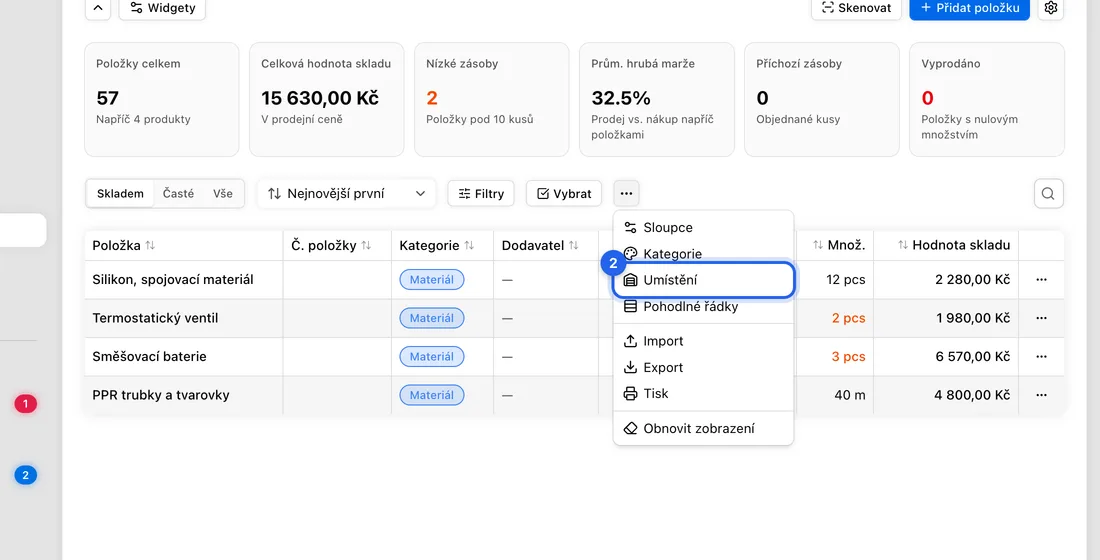Image resolution: width=1100 pixels, height=560 pixels.
Task: Click the 6 570,00 Kč stock value
Action: click(972, 356)
